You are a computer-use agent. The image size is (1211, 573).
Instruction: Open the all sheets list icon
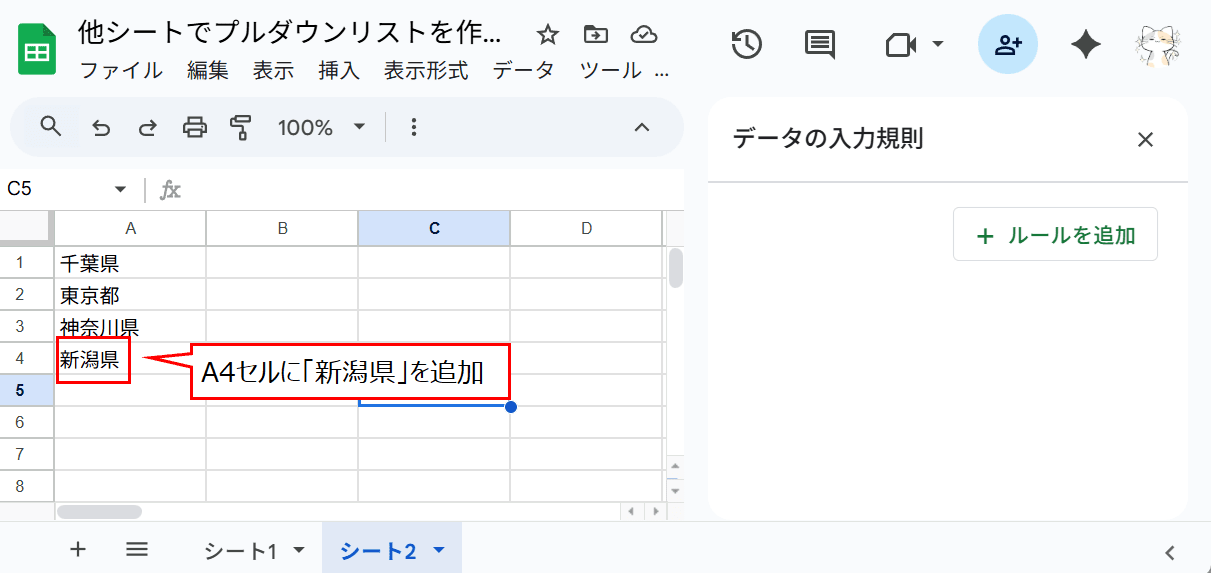(137, 548)
